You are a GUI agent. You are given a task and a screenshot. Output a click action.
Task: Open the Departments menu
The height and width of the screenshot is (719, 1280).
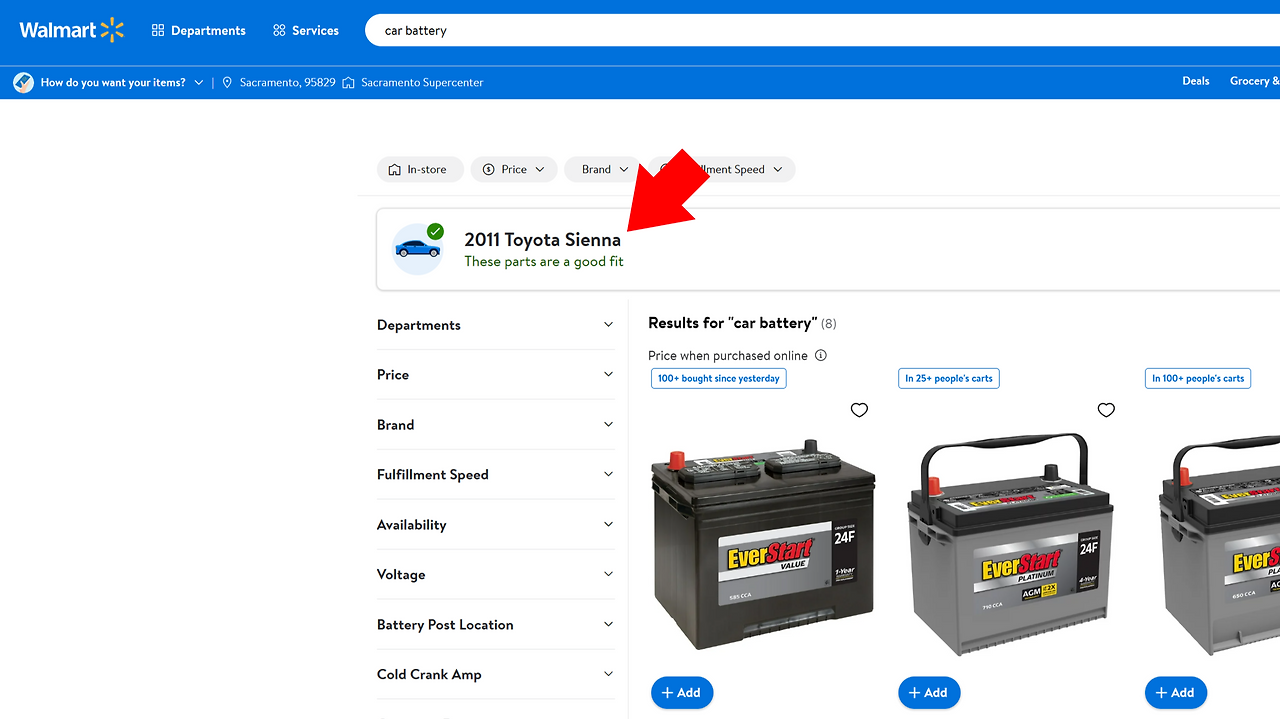click(198, 30)
